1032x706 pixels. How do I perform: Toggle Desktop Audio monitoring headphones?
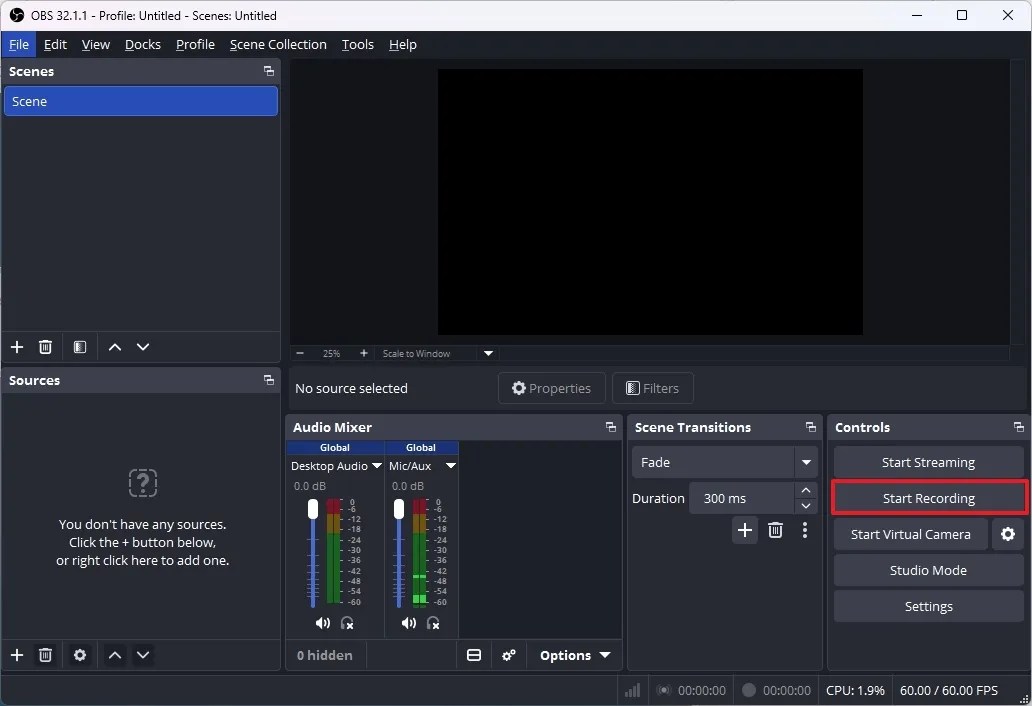pos(347,623)
